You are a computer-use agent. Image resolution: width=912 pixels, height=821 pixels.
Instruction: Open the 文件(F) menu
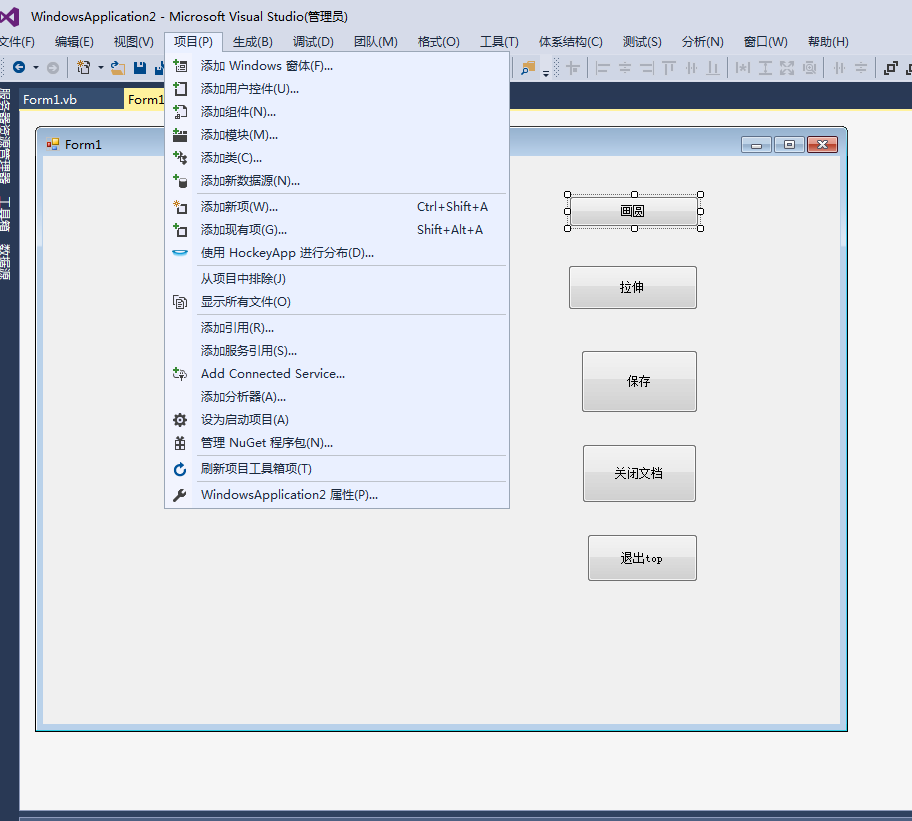point(17,42)
